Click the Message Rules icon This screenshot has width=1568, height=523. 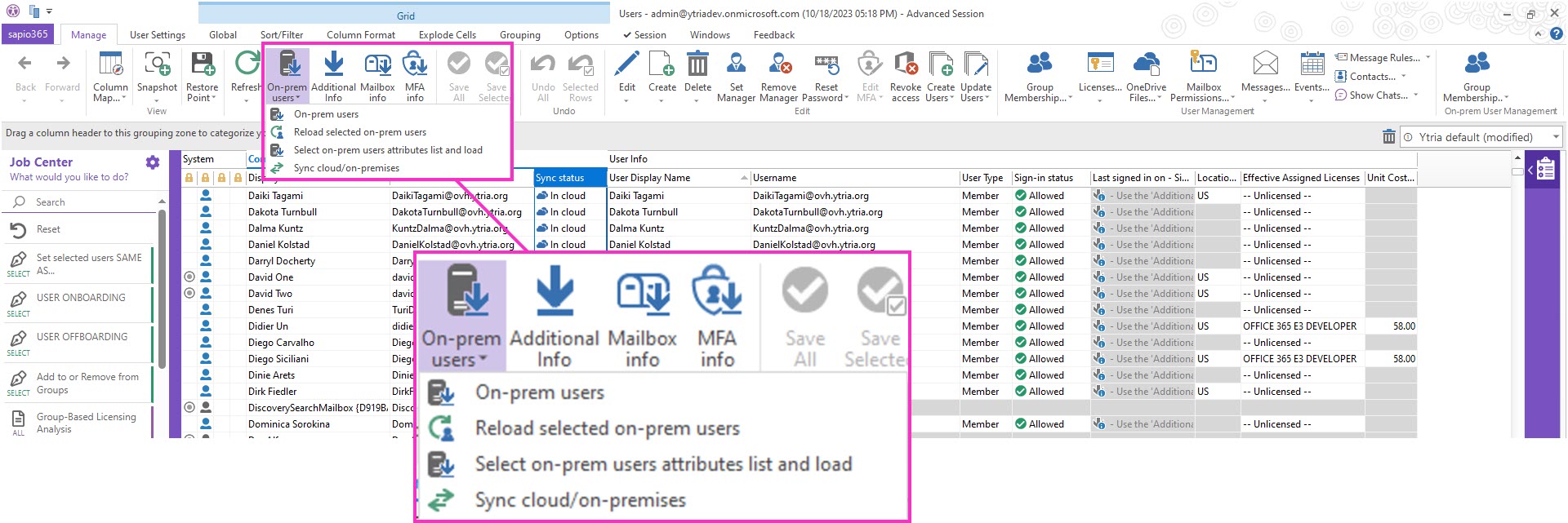(x=1341, y=58)
